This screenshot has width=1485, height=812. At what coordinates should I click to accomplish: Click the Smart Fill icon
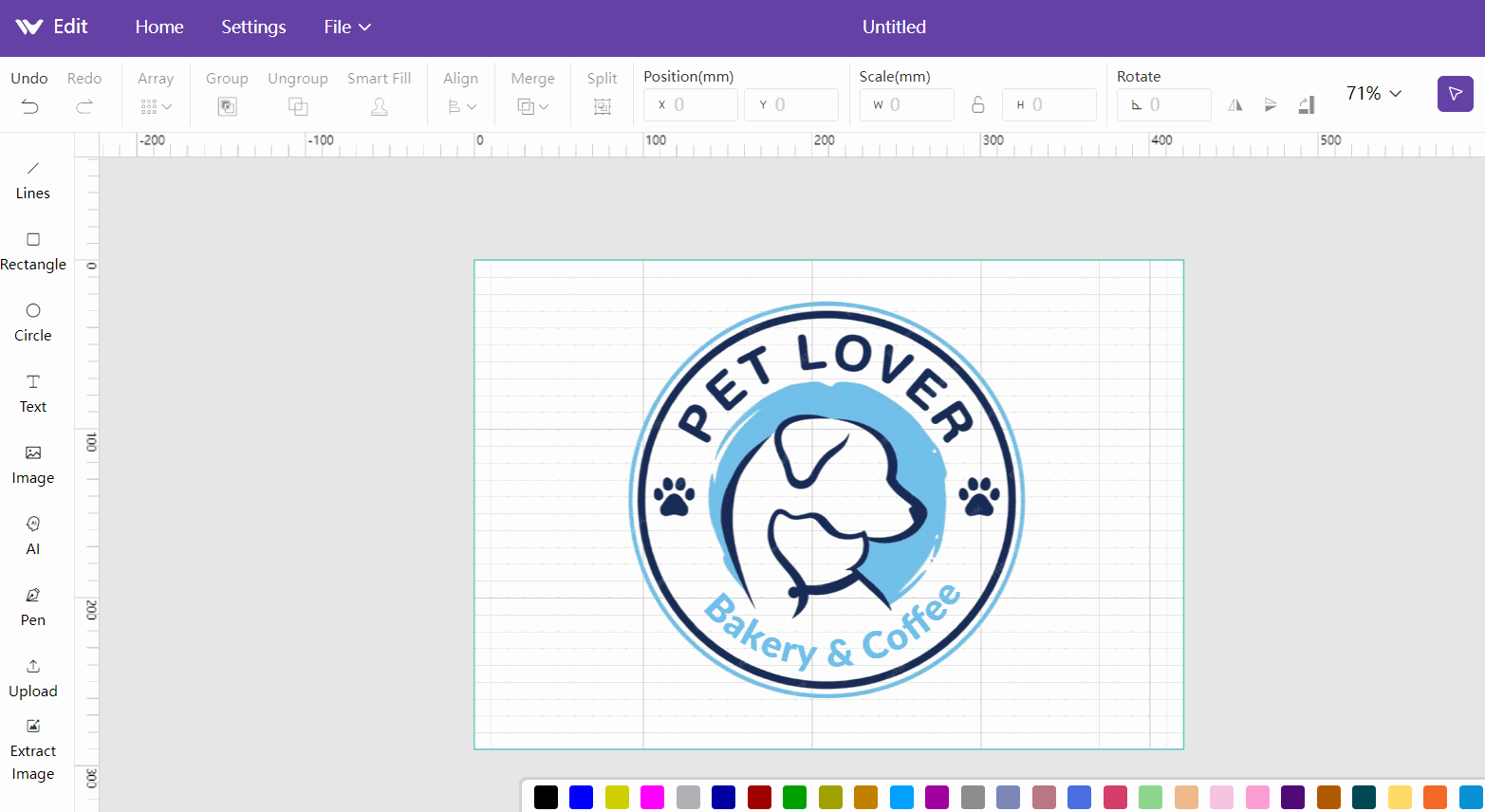click(379, 106)
